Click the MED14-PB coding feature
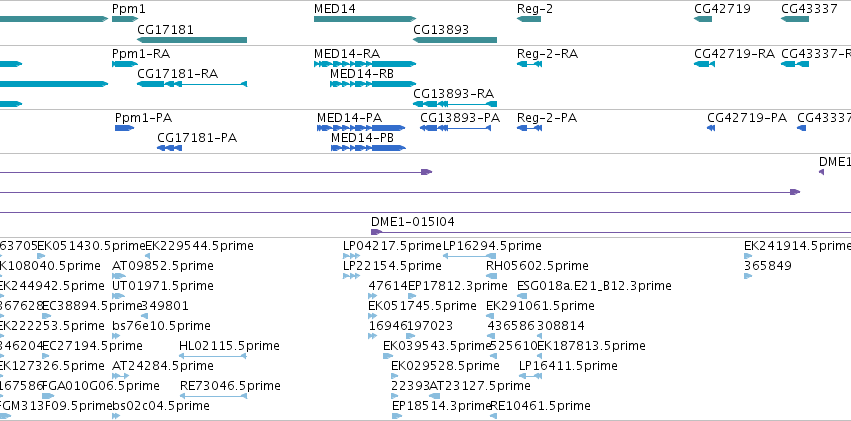The height and width of the screenshot is (421, 851). 368,148
